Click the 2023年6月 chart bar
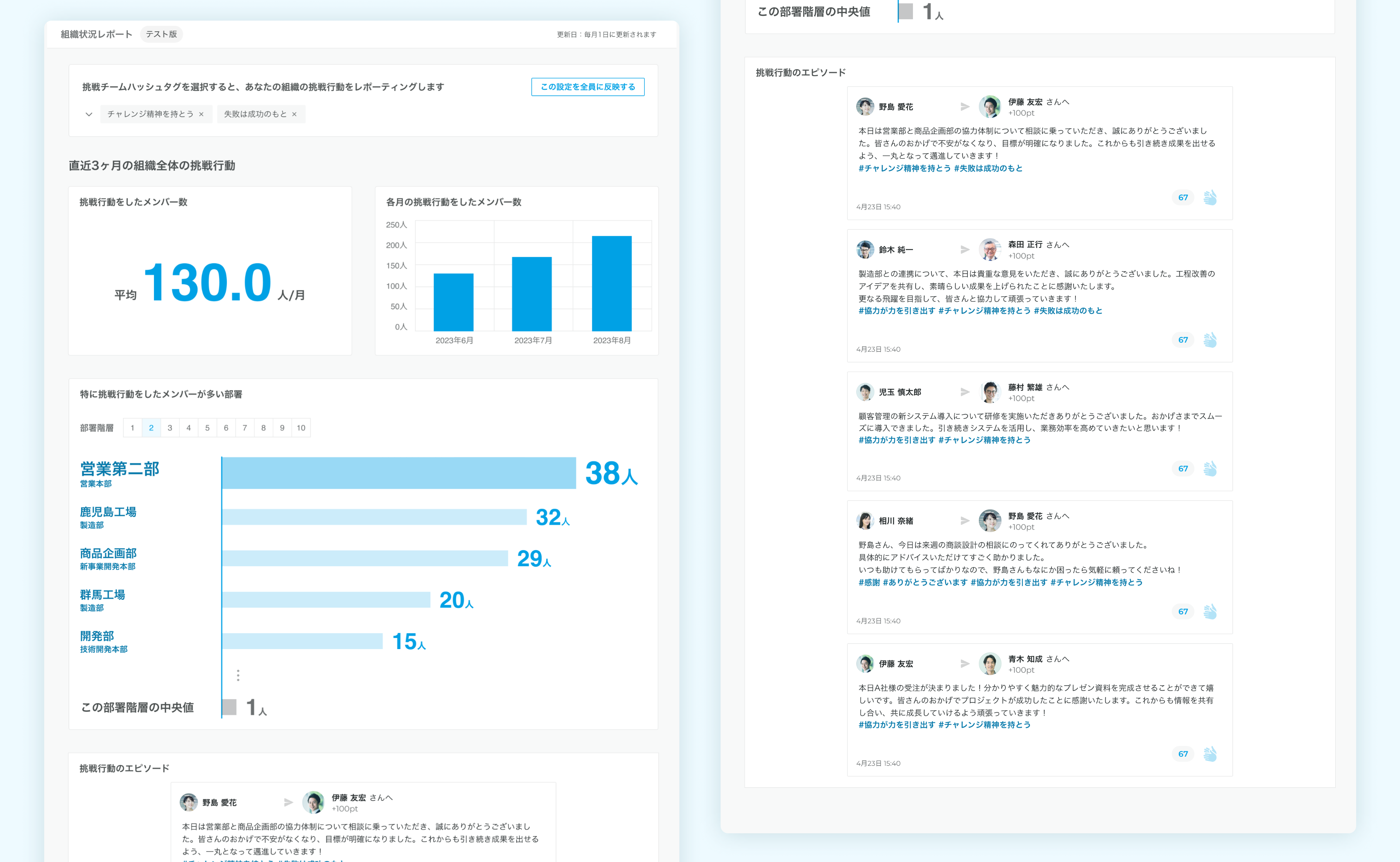1400x862 pixels. [454, 302]
